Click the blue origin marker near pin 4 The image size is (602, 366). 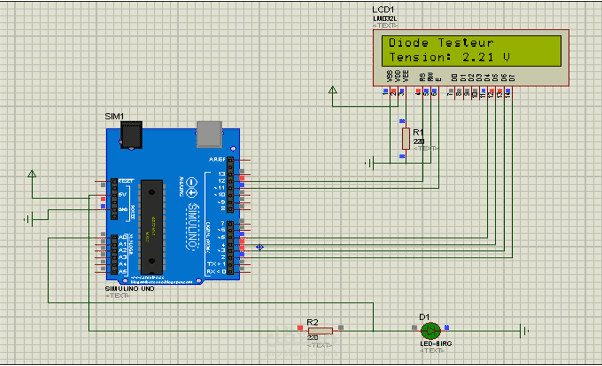tap(260, 247)
